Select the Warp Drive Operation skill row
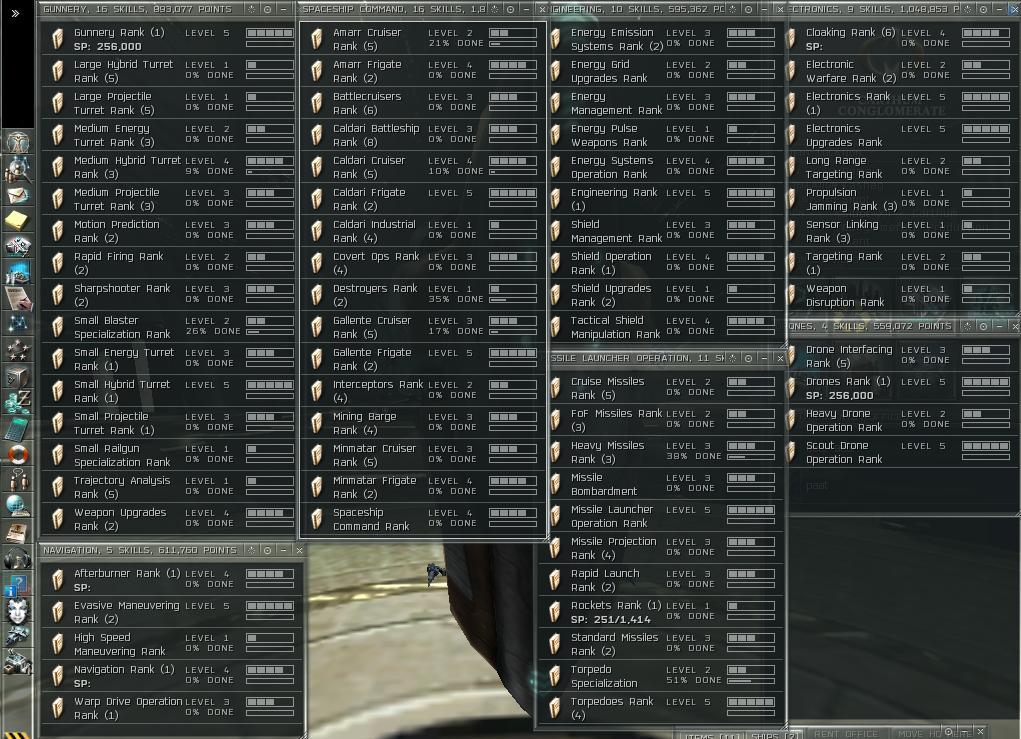1021x739 pixels. 171,708
